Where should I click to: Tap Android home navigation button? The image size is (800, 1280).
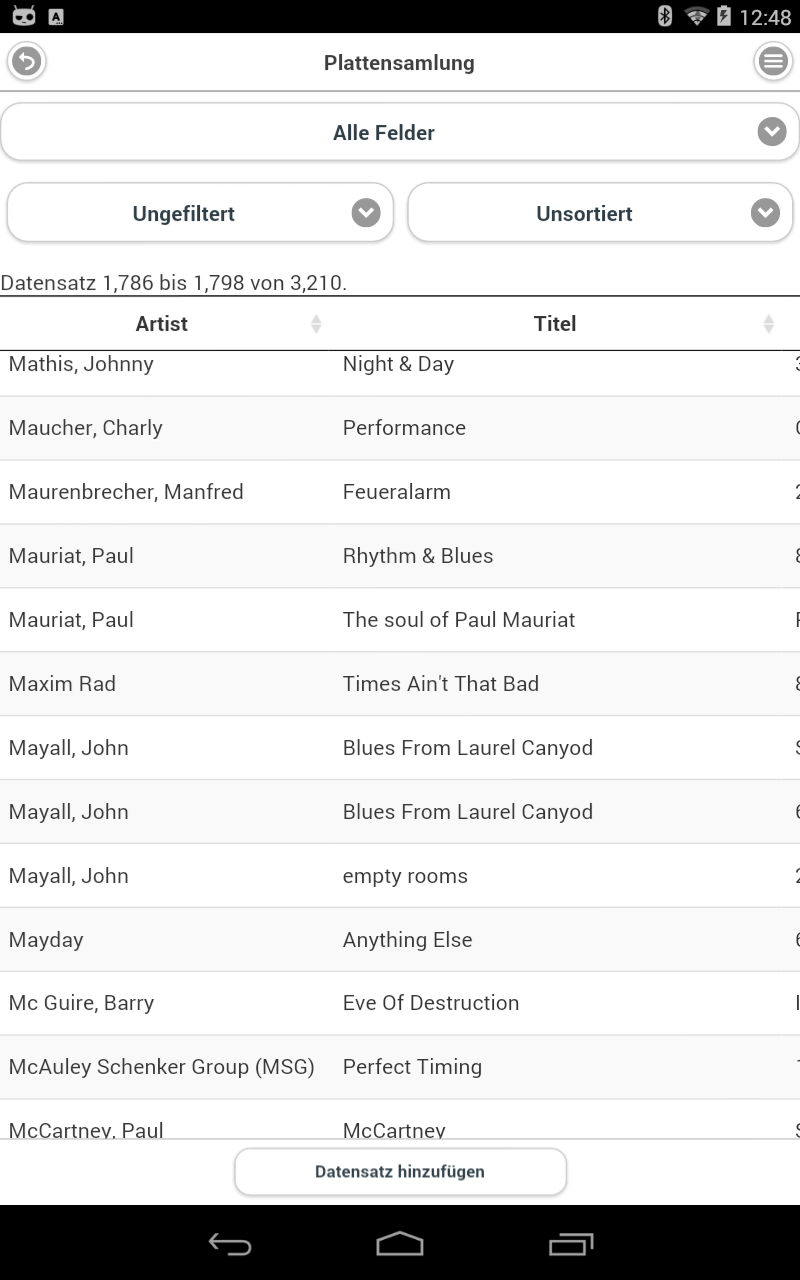(400, 1243)
